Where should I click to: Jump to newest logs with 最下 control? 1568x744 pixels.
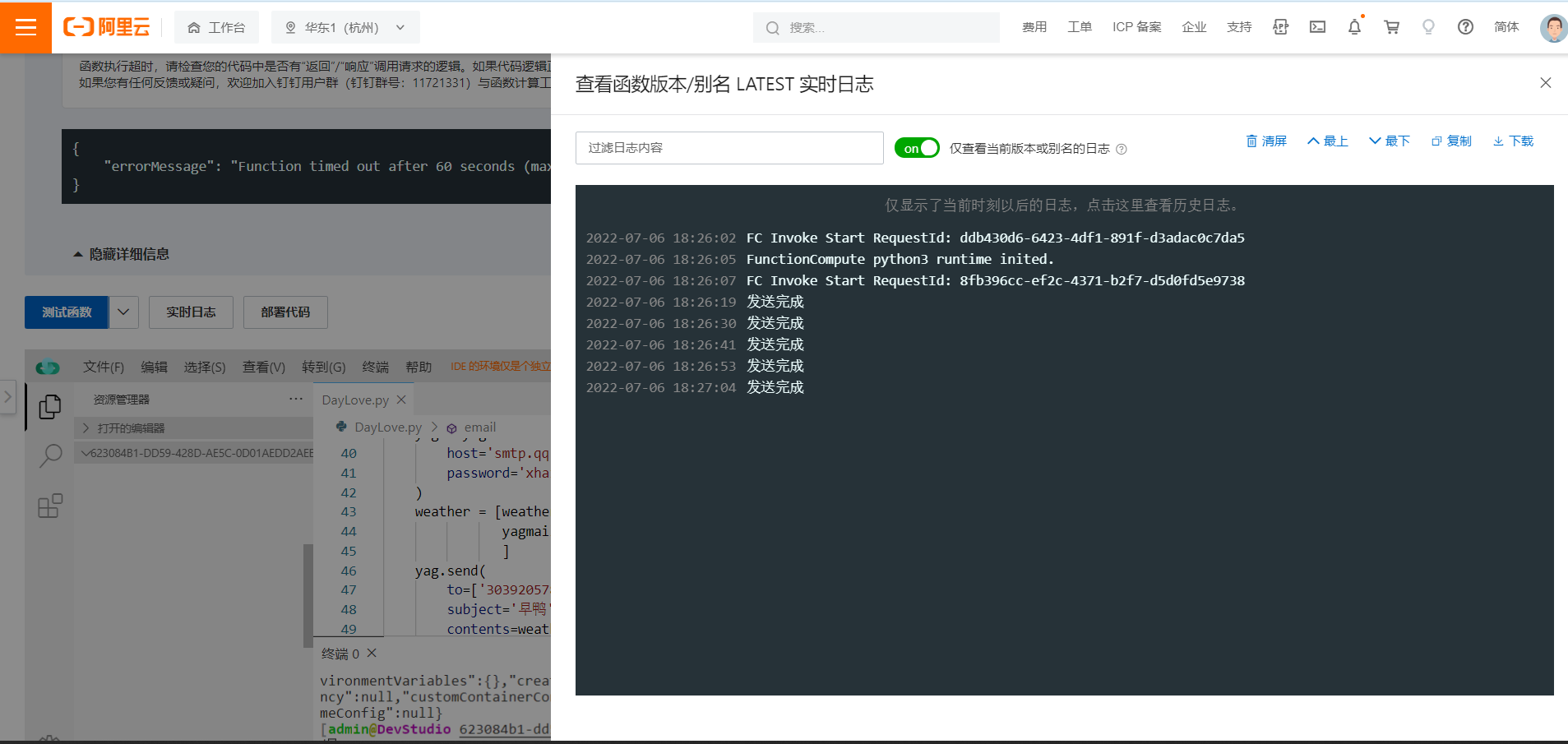[1389, 141]
